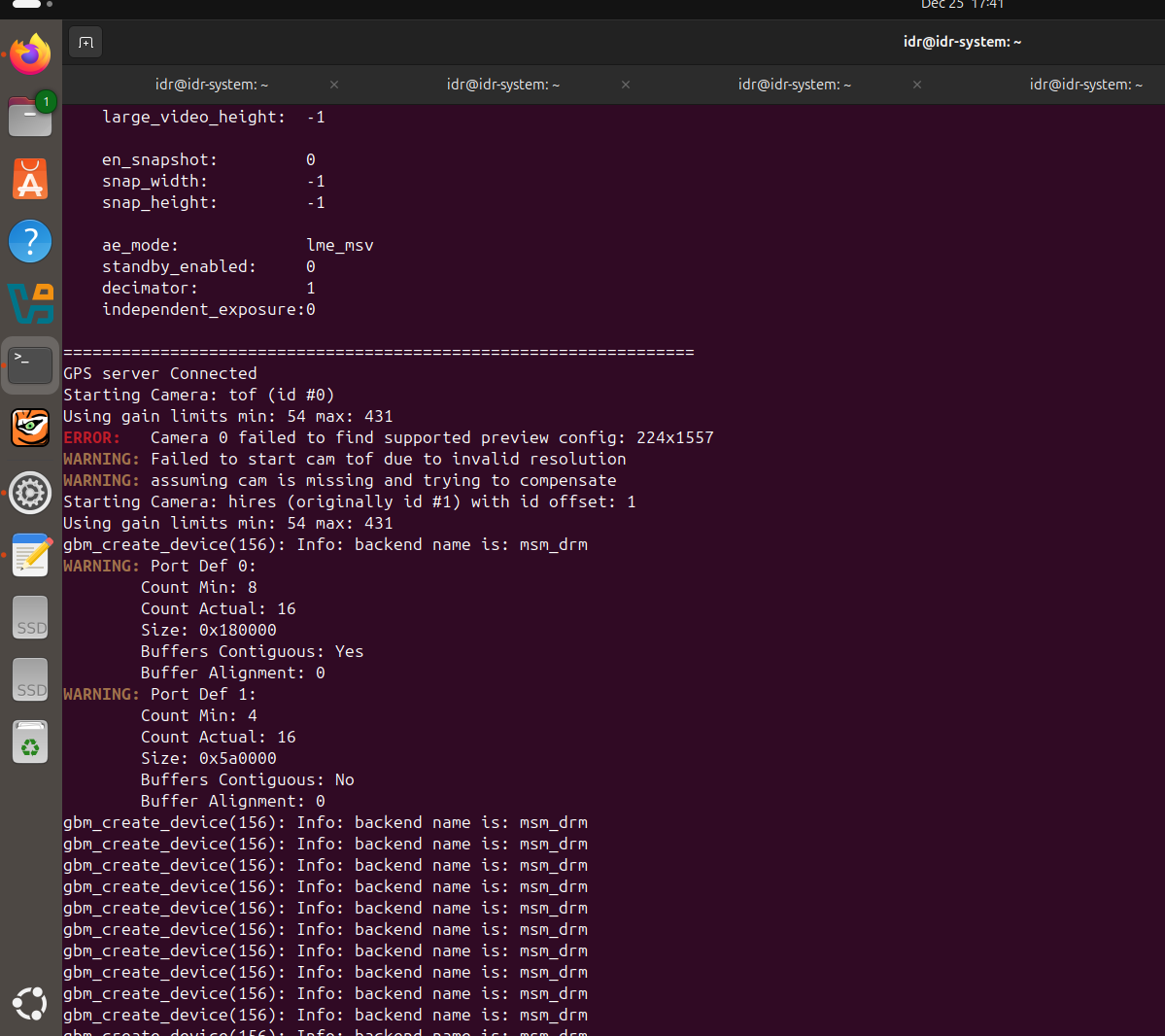Screen dimensions: 1165x1036
Task: Switch to the second idr@idr-system tab
Action: click(502, 85)
